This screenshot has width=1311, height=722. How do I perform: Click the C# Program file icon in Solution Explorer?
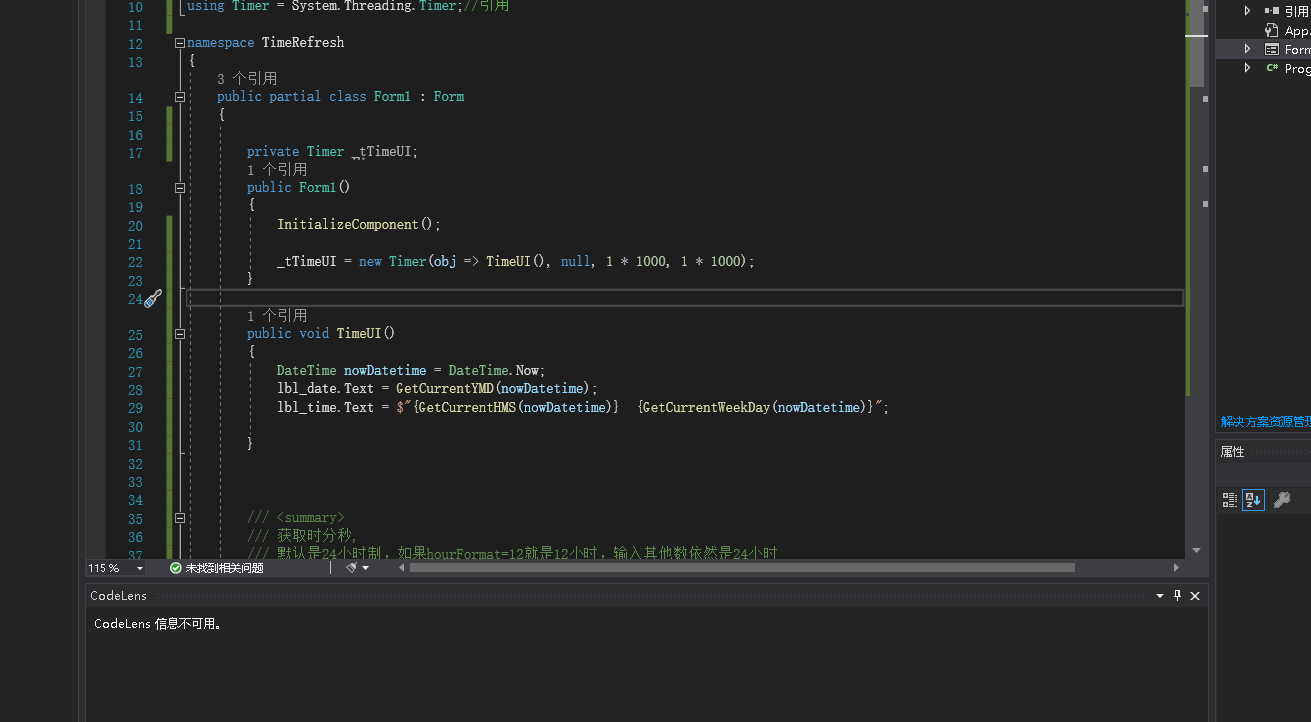[1272, 68]
